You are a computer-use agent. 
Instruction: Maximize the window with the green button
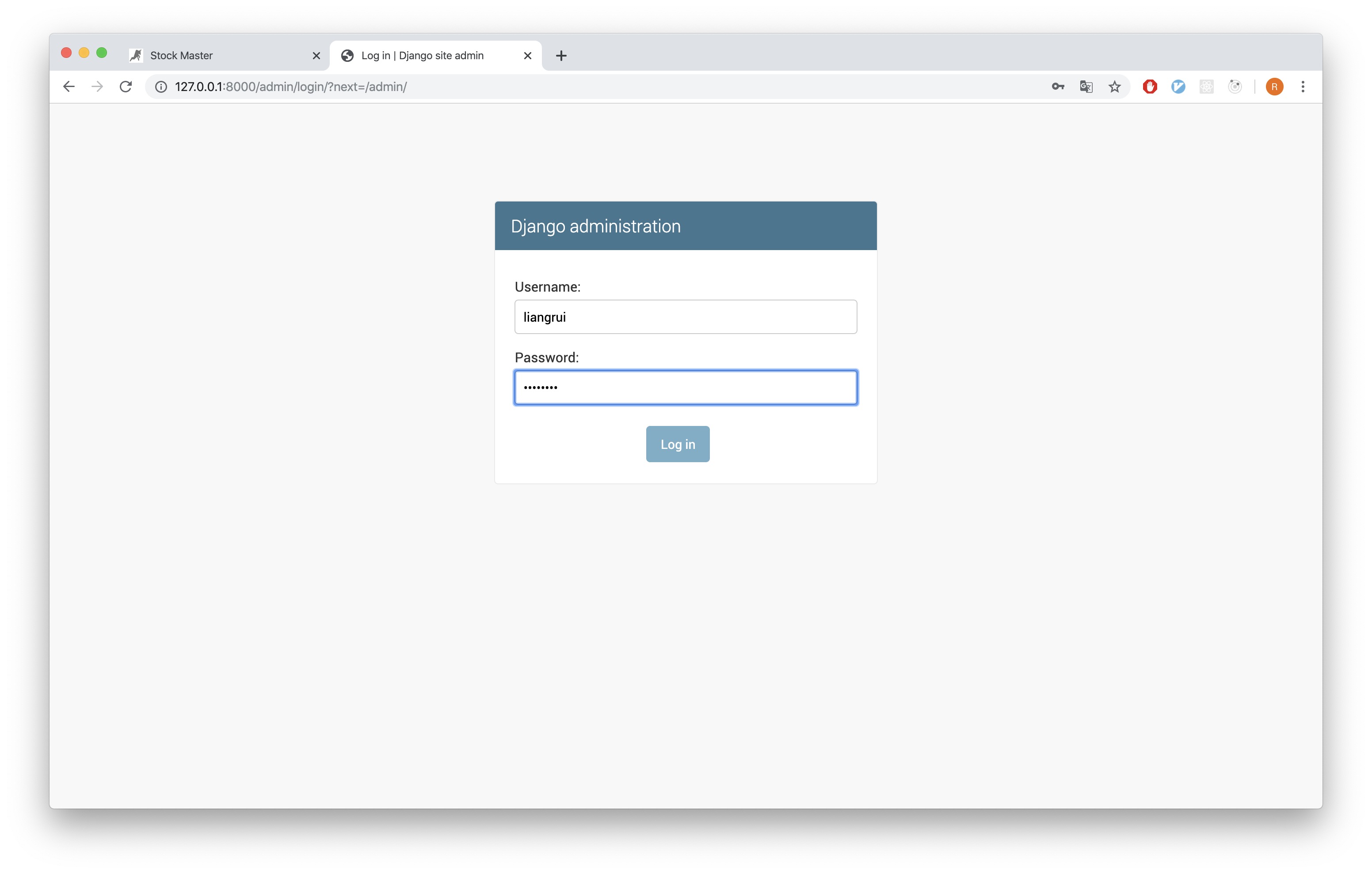pyautogui.click(x=101, y=53)
